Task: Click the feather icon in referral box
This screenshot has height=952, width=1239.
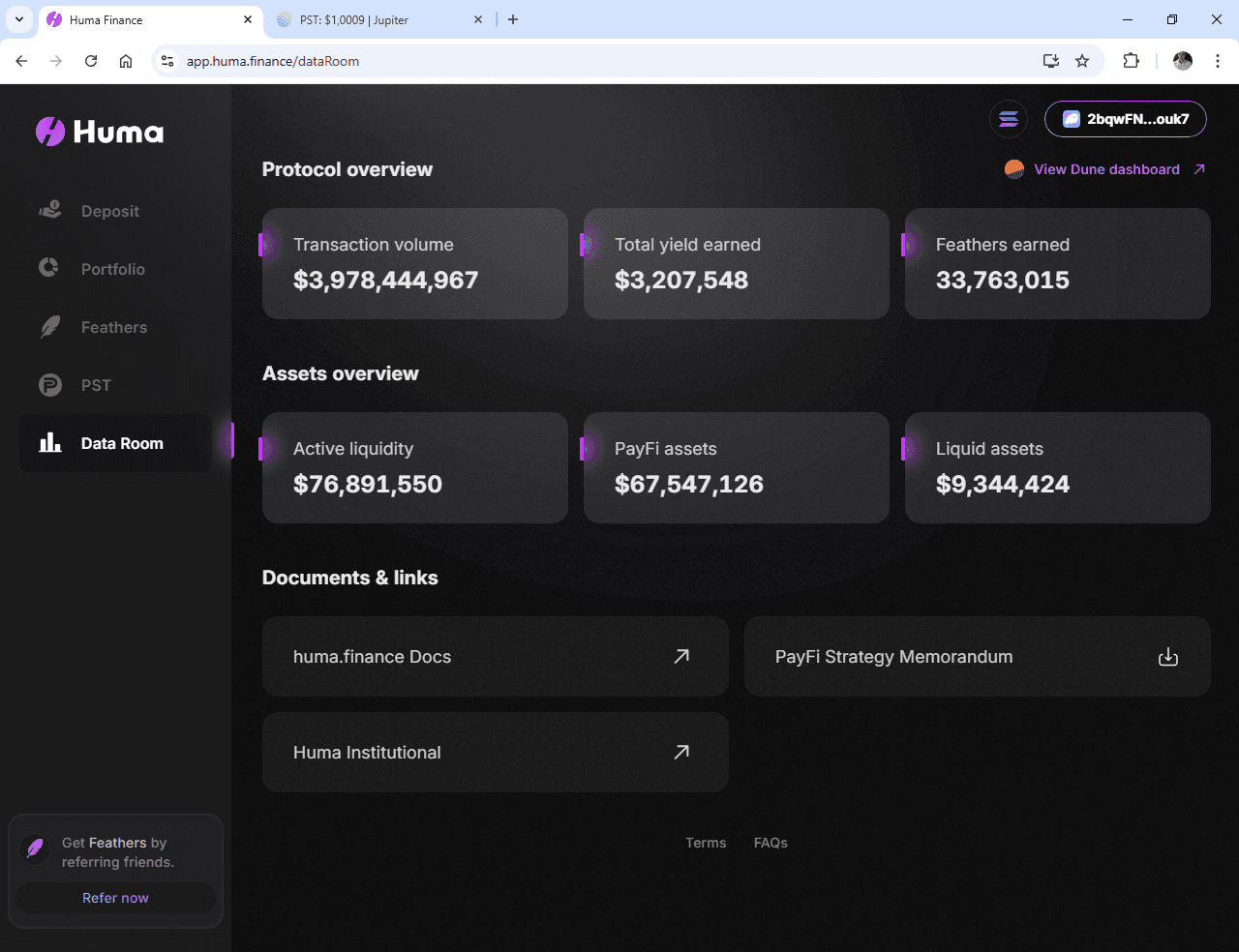Action: [36, 848]
